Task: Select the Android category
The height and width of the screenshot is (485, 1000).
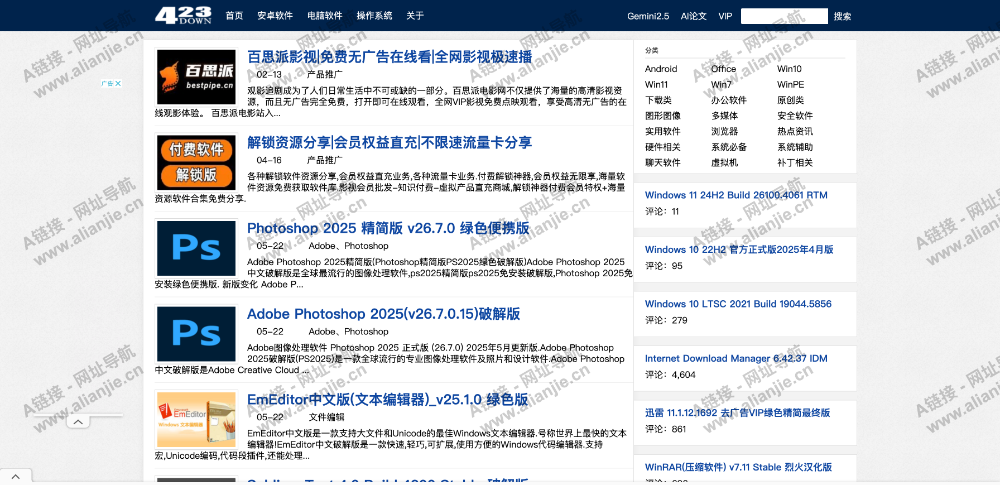Action: 661,68
